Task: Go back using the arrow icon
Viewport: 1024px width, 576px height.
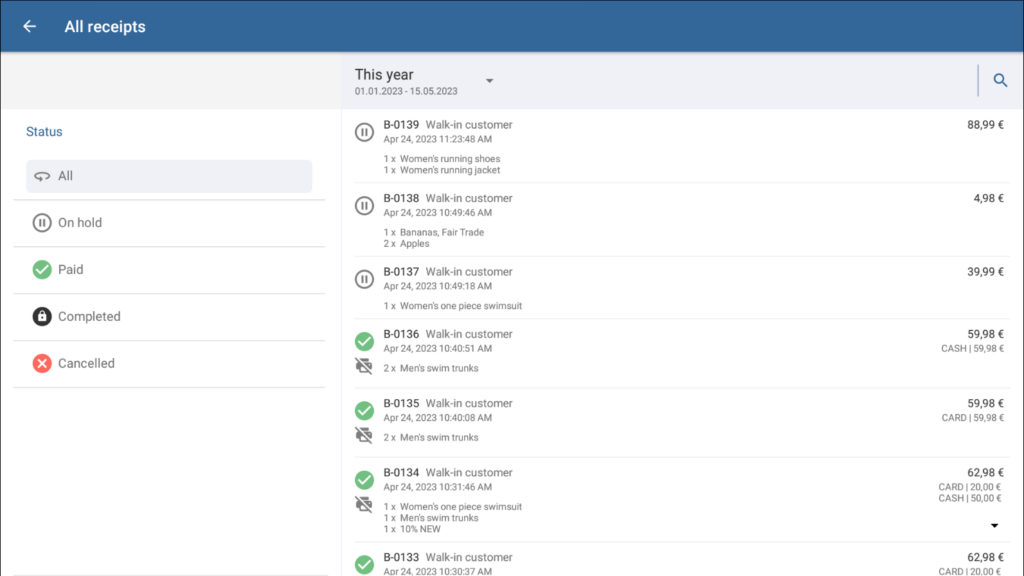Action: [29, 27]
